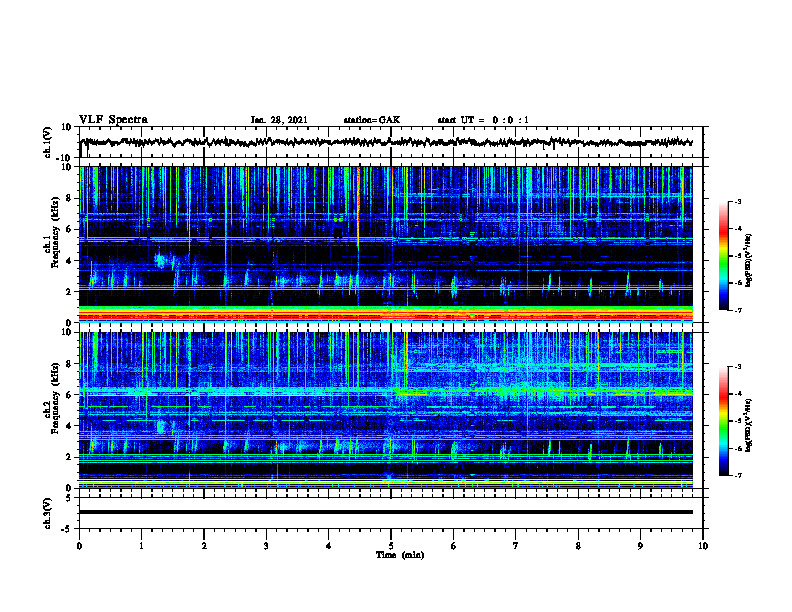Click the time axis tick label "5"

pos(391,546)
